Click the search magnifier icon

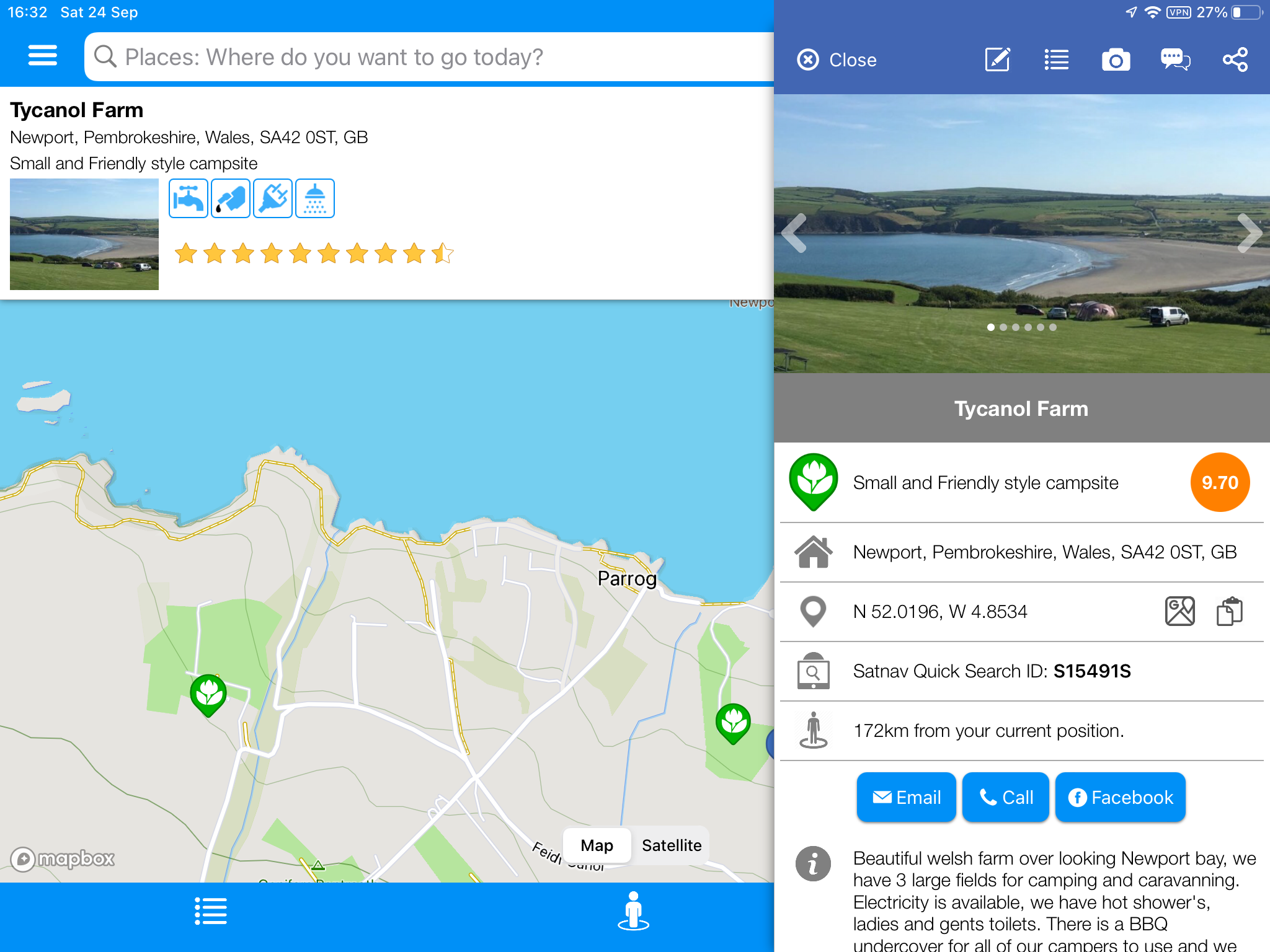105,56
